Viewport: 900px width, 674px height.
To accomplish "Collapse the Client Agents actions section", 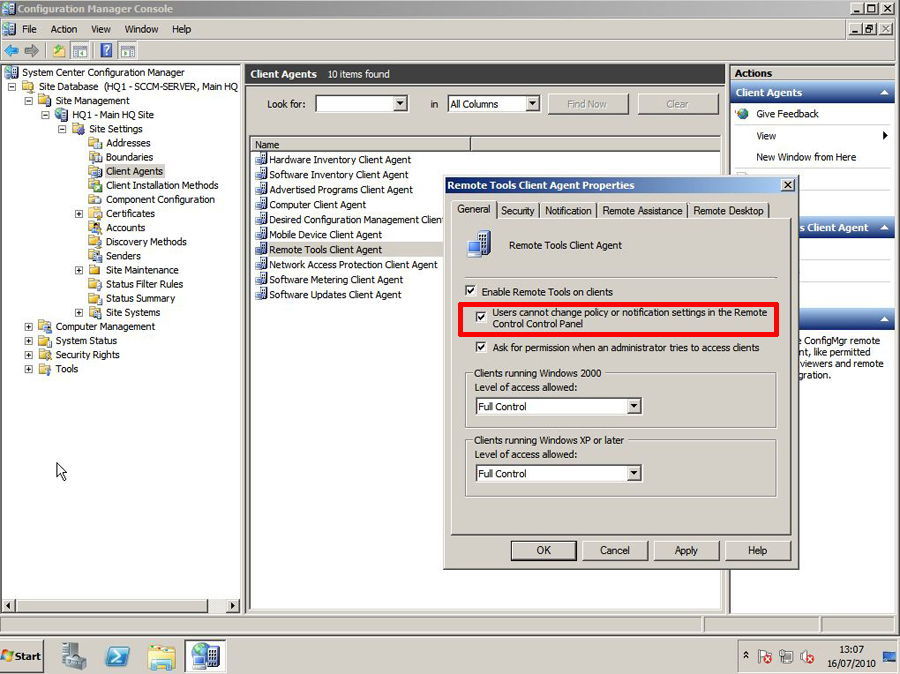I will [885, 92].
